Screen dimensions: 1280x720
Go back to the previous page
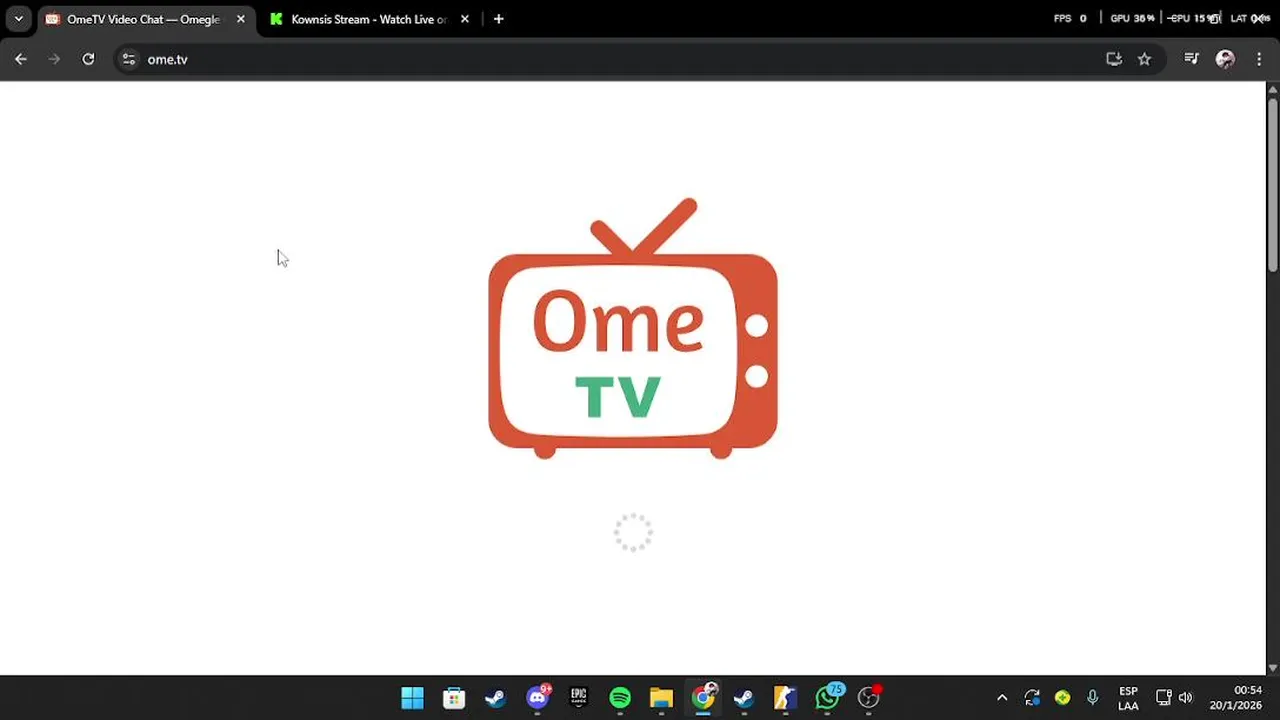pos(20,59)
